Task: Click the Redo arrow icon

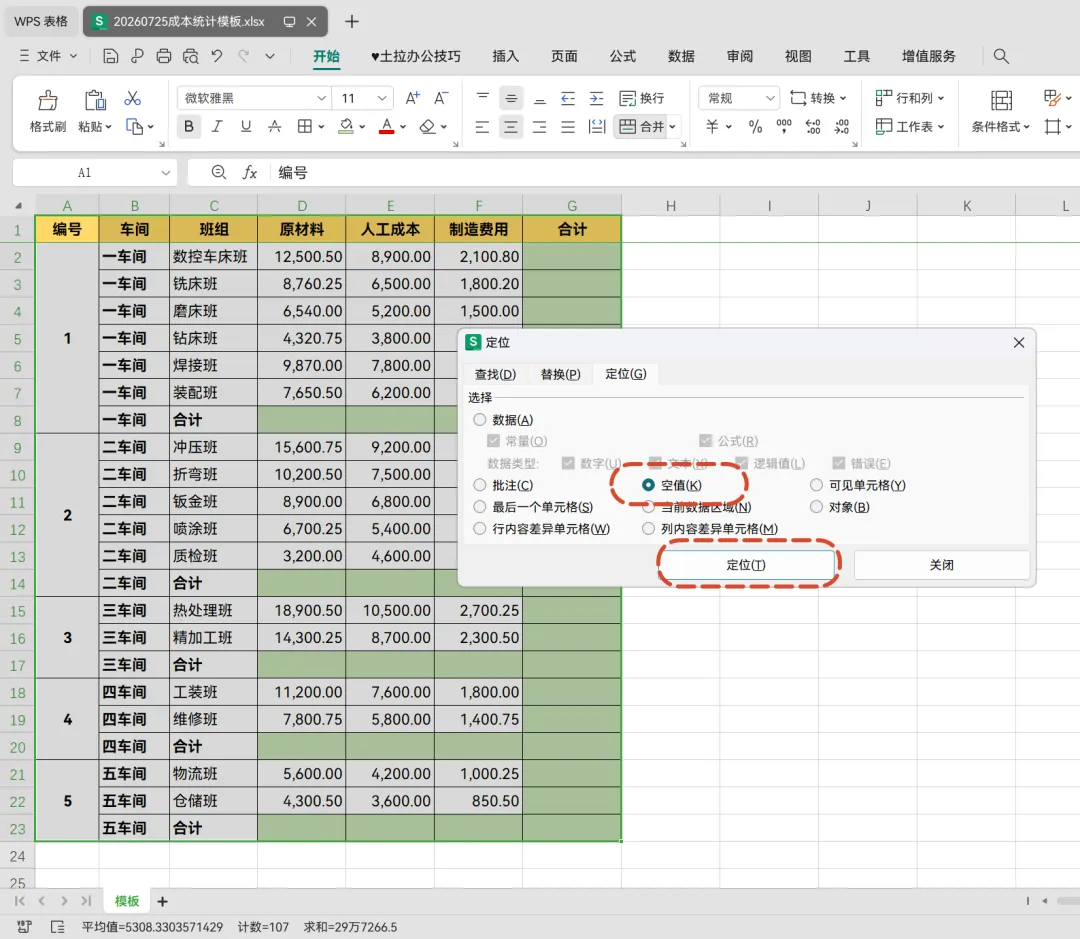Action: pos(243,56)
